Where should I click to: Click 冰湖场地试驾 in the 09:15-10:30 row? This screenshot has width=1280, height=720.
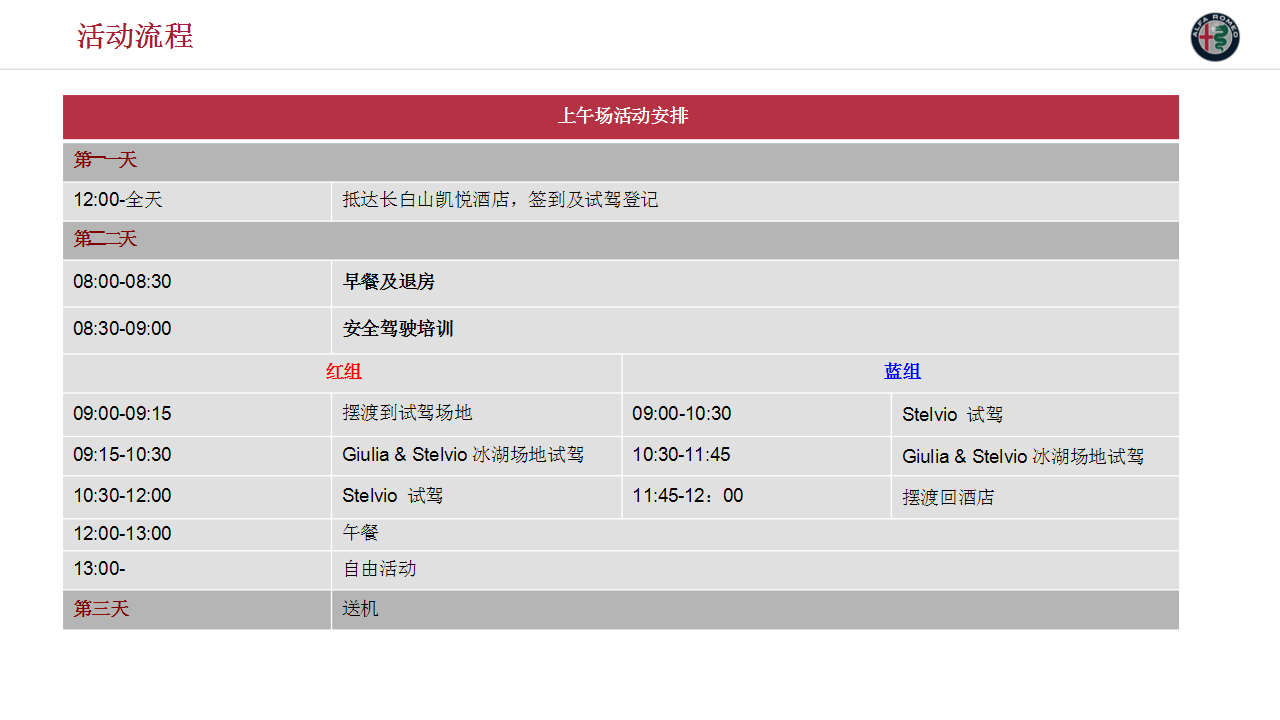point(528,455)
